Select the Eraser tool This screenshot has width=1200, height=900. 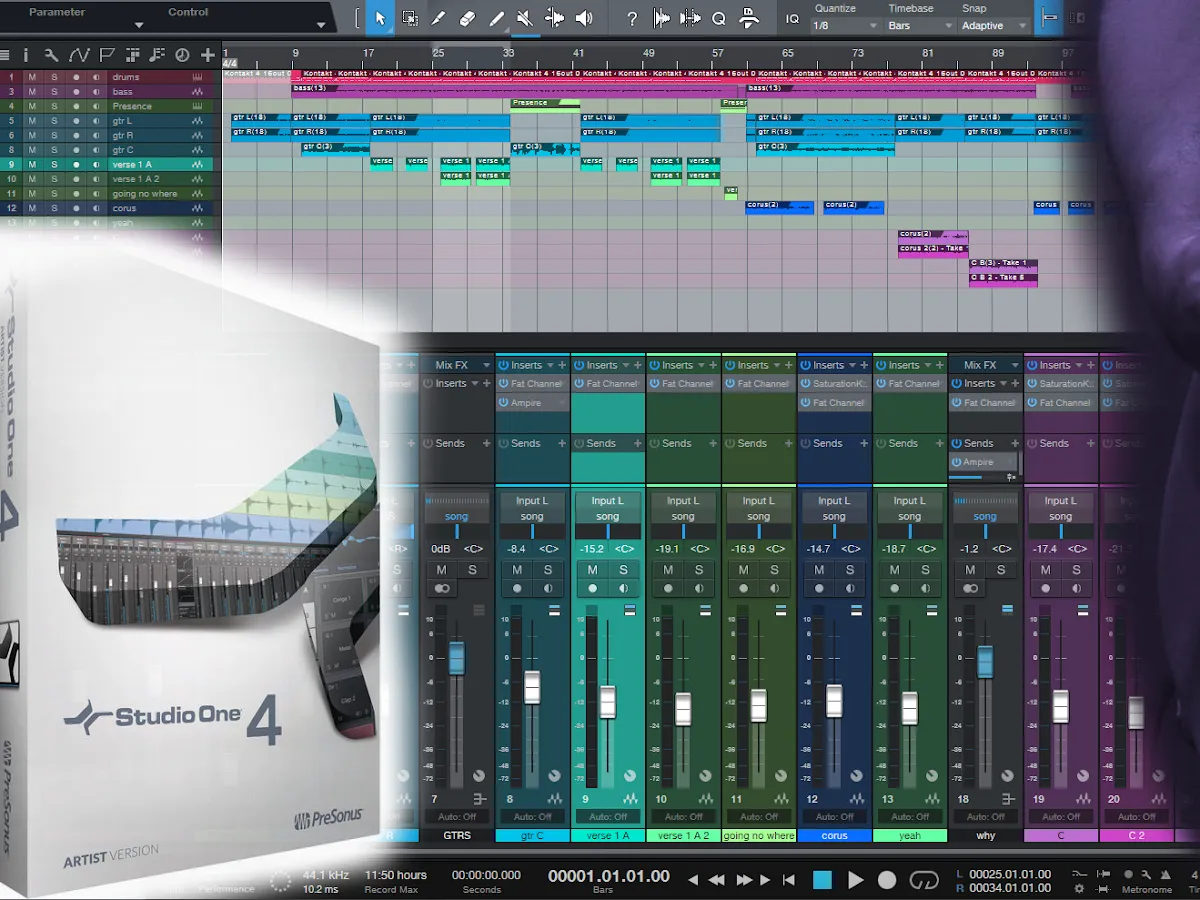467,18
